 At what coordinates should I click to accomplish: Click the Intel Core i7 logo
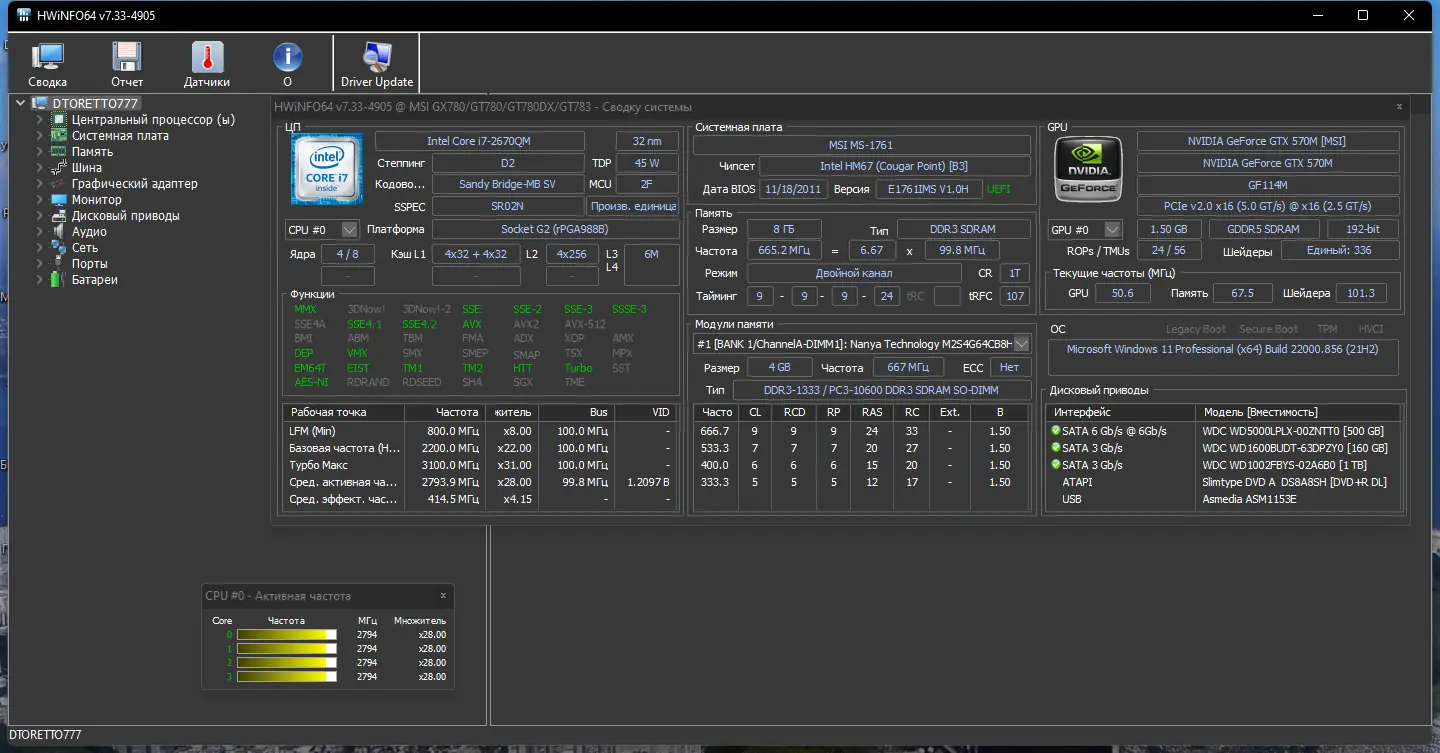coord(327,169)
